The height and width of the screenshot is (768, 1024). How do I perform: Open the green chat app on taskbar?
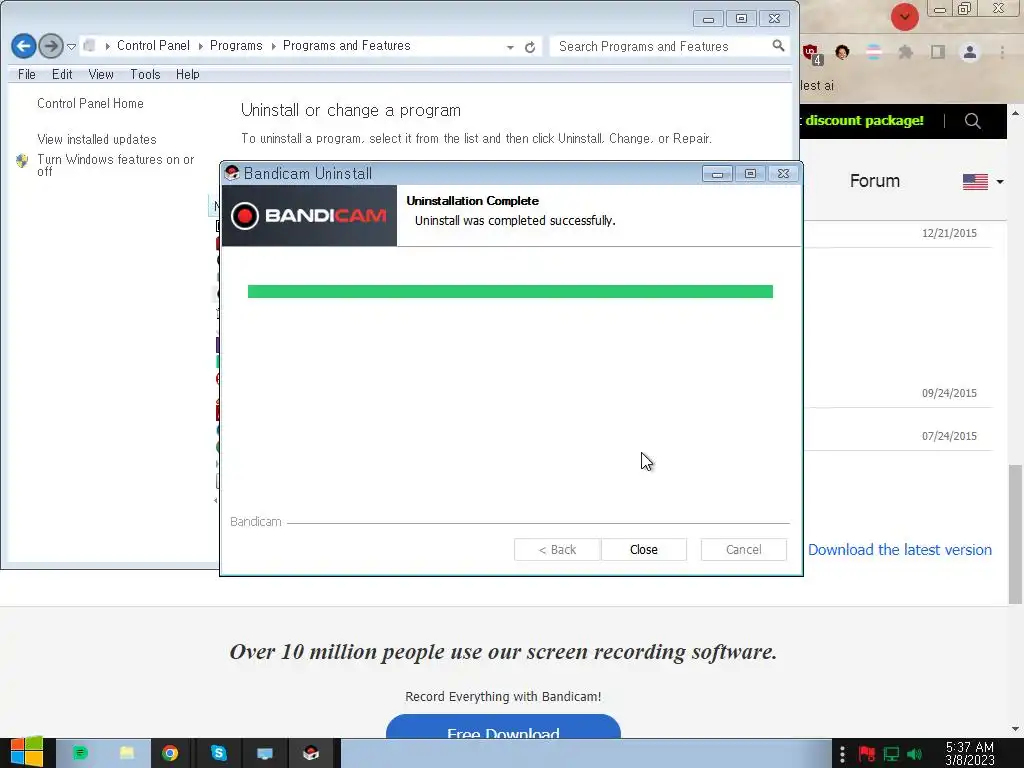[x=80, y=753]
